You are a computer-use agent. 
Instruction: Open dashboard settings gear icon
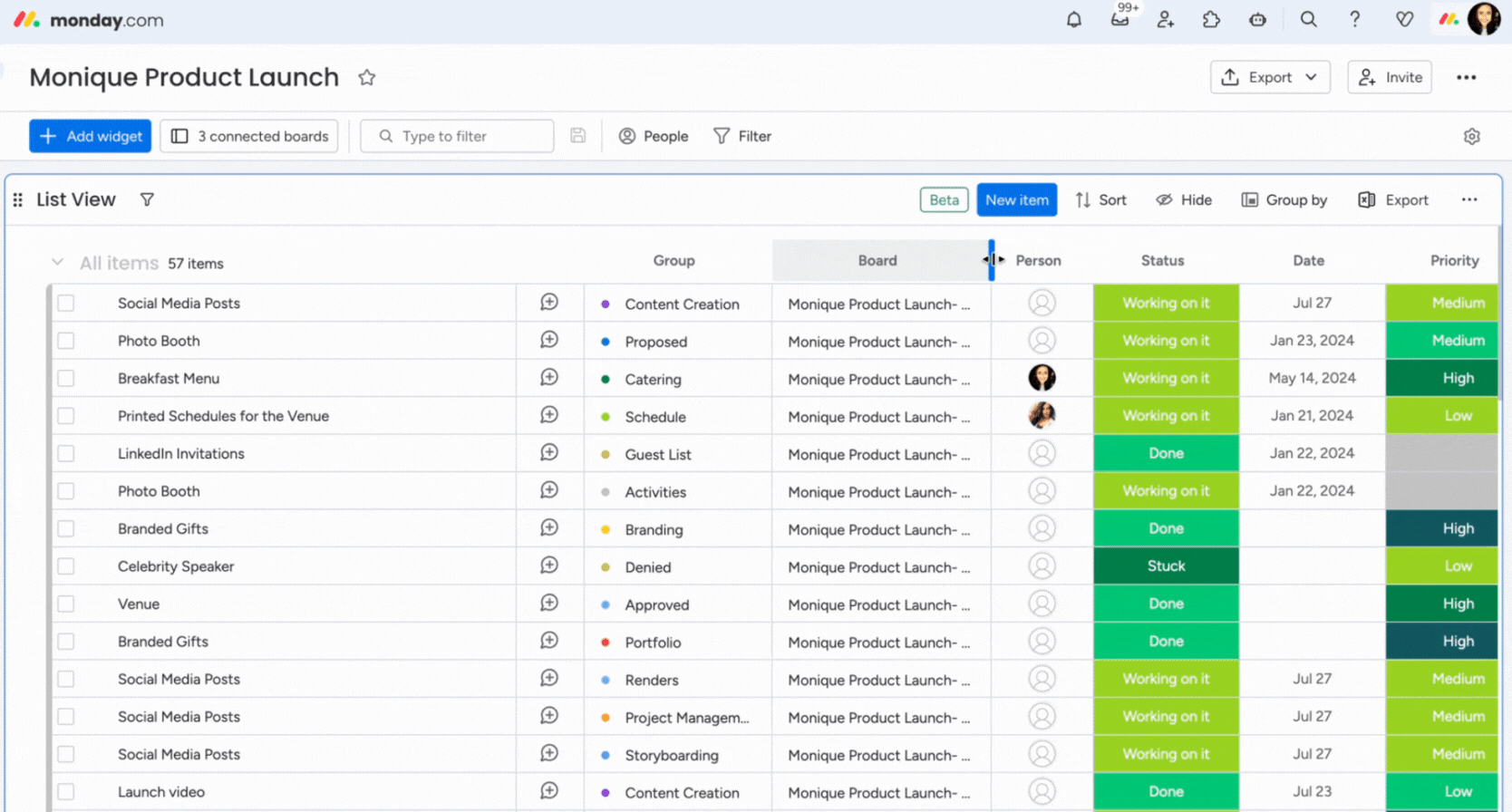click(x=1471, y=136)
